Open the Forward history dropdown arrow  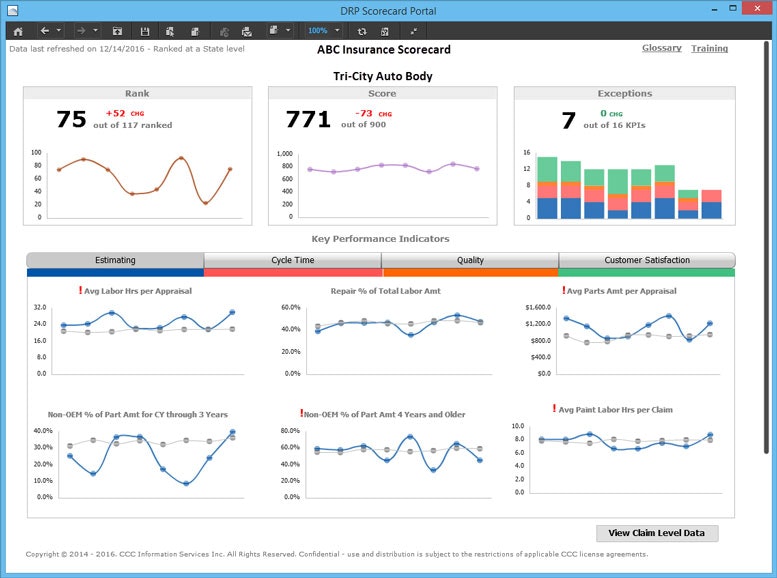click(x=96, y=31)
